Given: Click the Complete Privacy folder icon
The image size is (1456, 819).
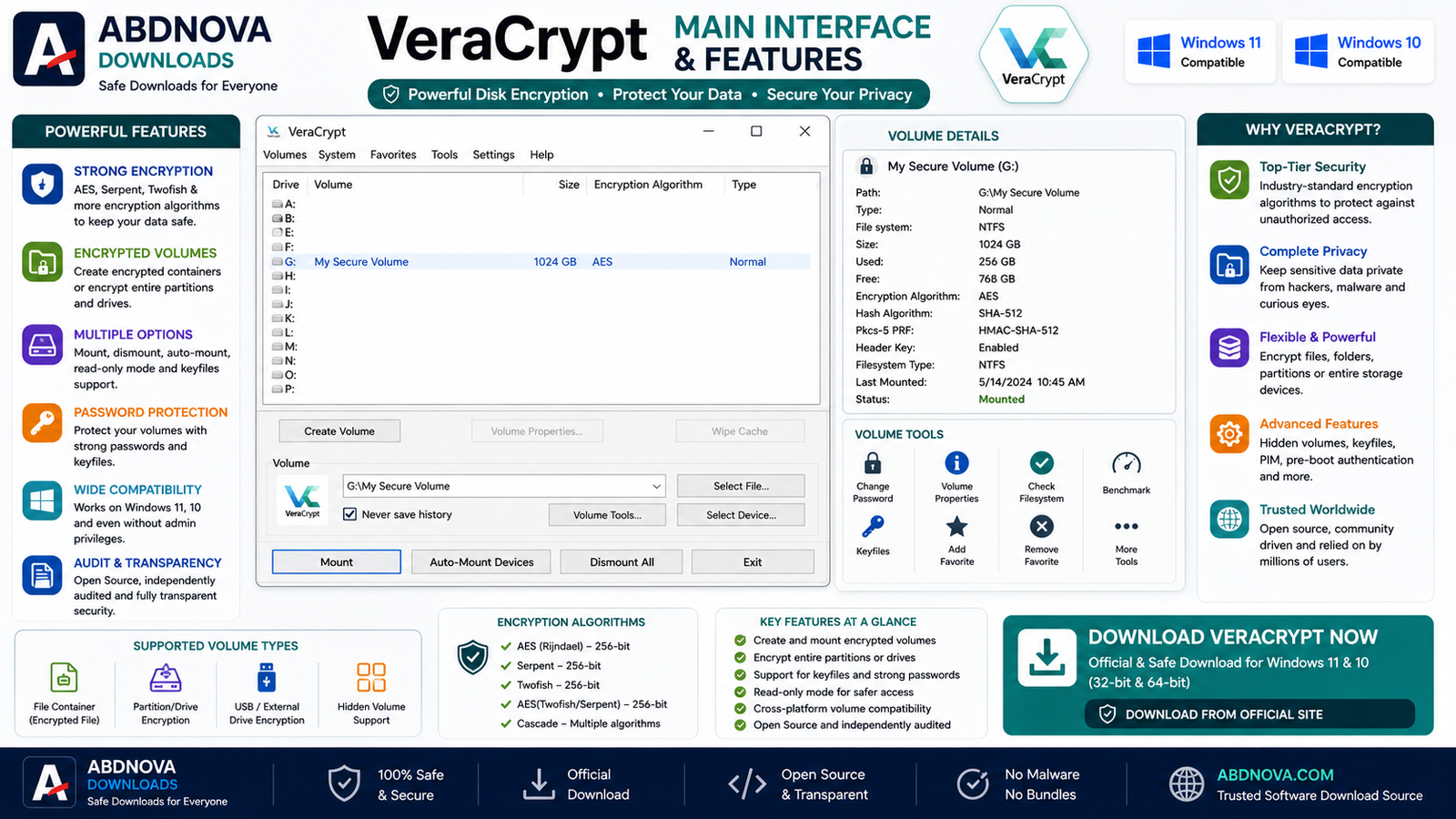Looking at the screenshot, I should [1229, 265].
